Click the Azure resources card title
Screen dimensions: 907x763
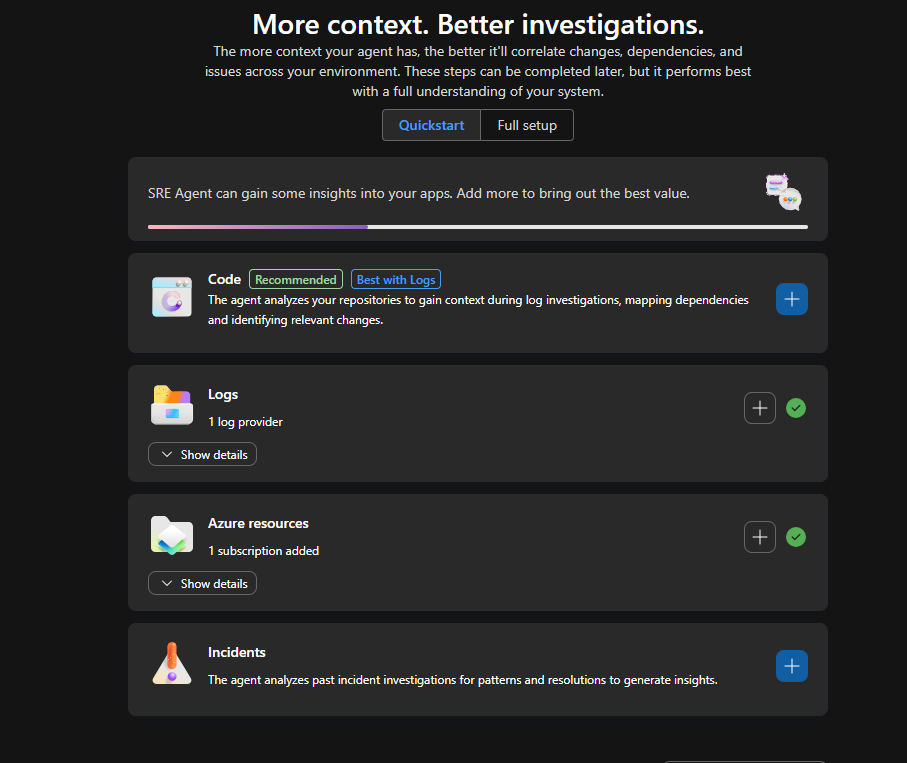(x=258, y=524)
